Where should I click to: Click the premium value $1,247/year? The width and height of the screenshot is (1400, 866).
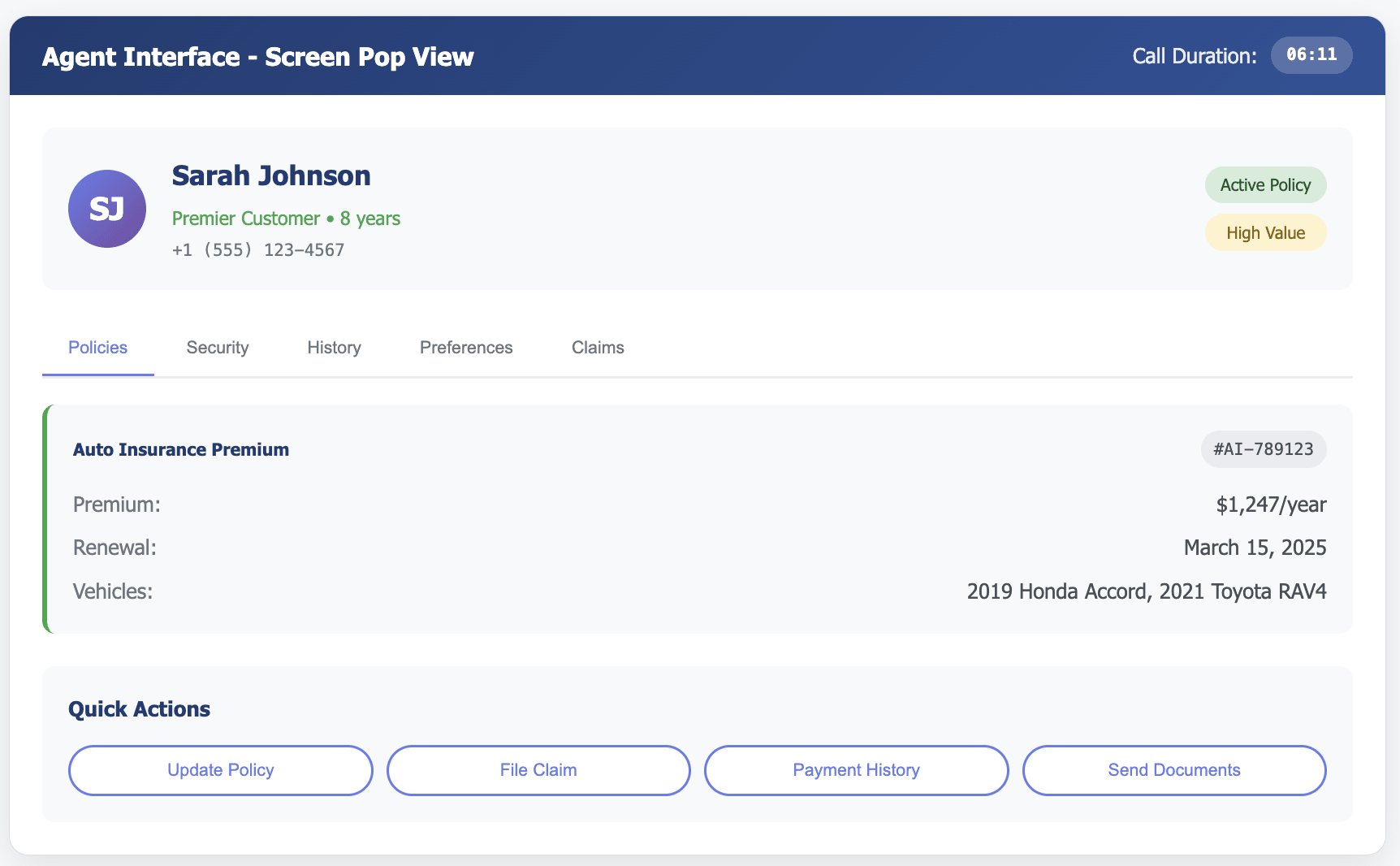tap(1271, 504)
